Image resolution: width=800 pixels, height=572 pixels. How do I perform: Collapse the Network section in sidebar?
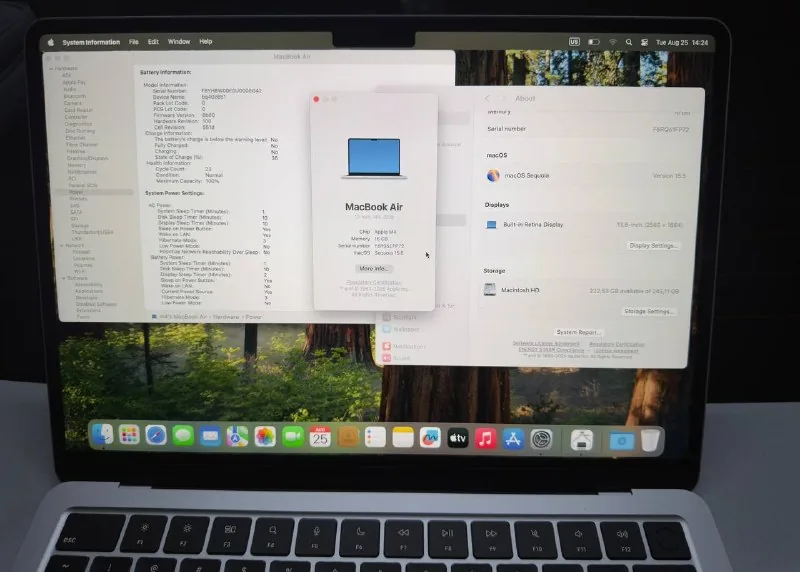(x=62, y=245)
